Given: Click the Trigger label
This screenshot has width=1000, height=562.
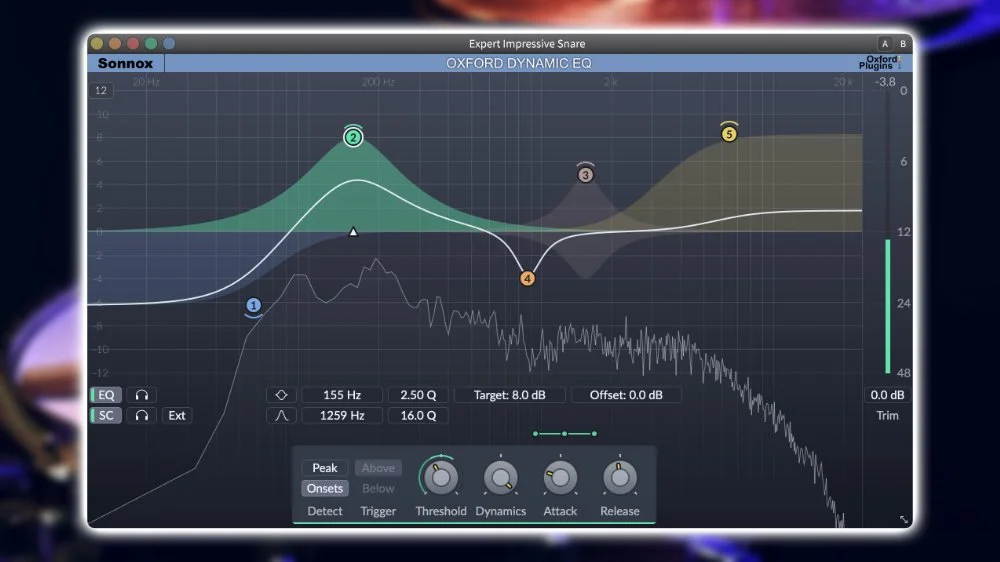Looking at the screenshot, I should coord(378,511).
